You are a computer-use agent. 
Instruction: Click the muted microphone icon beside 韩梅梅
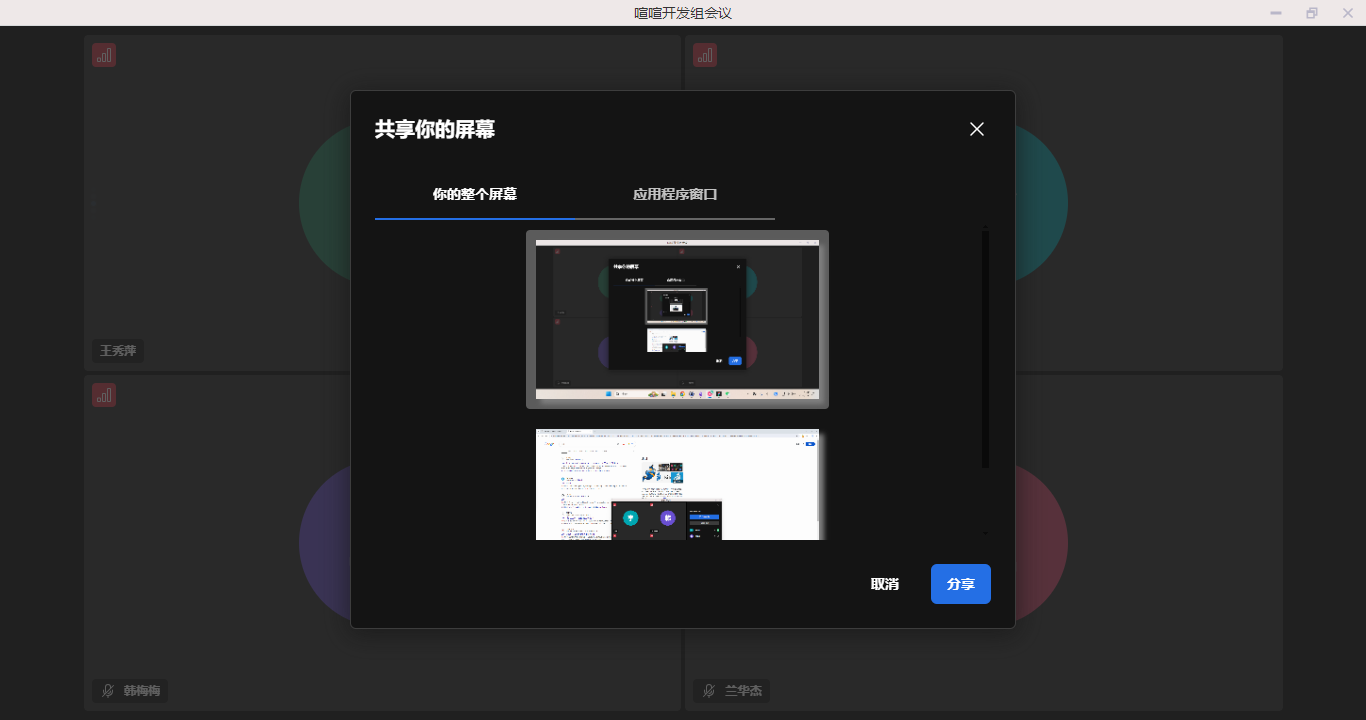click(x=108, y=691)
